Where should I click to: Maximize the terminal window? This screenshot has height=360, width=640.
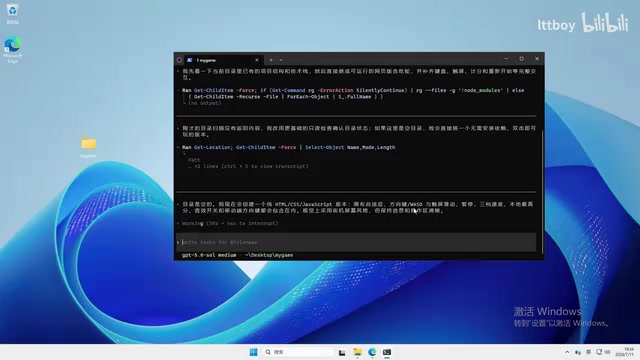point(522,59)
